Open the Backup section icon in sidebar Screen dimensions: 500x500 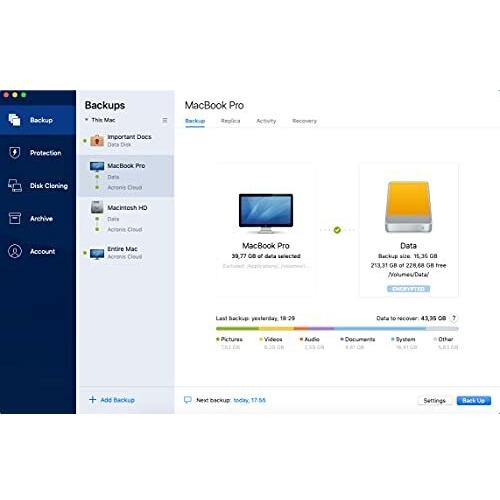[x=14, y=120]
